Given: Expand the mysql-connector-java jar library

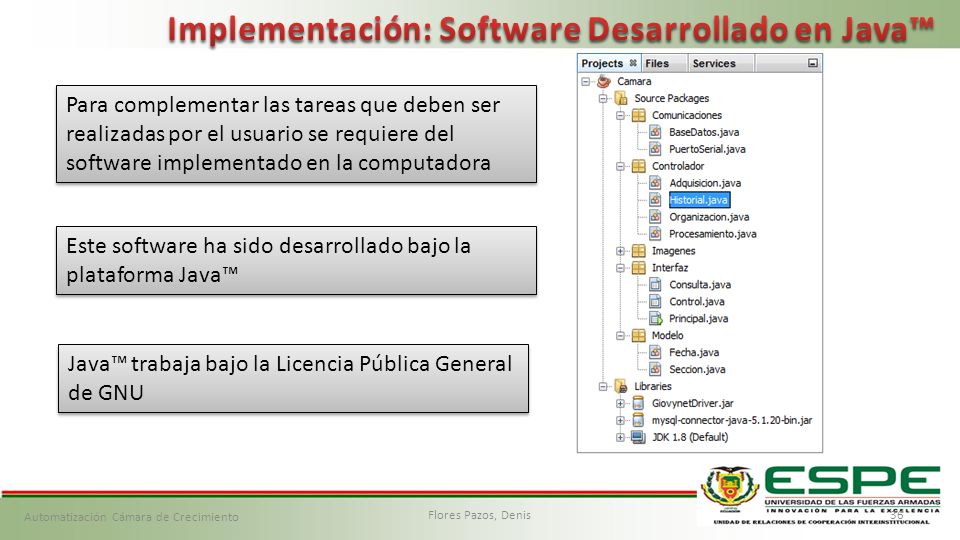Looking at the screenshot, I should (620, 420).
